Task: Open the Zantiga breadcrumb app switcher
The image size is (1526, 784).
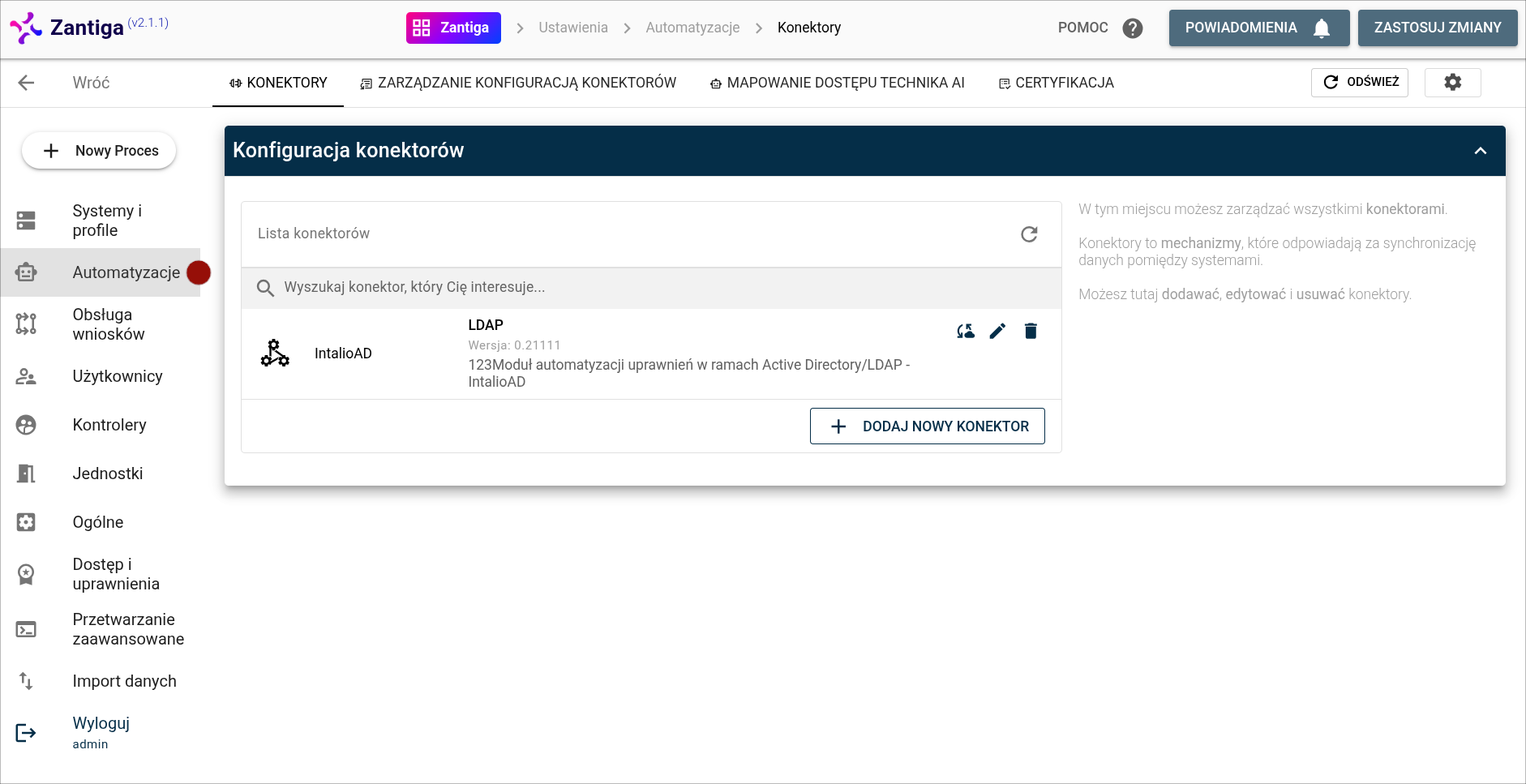Action: point(453,28)
